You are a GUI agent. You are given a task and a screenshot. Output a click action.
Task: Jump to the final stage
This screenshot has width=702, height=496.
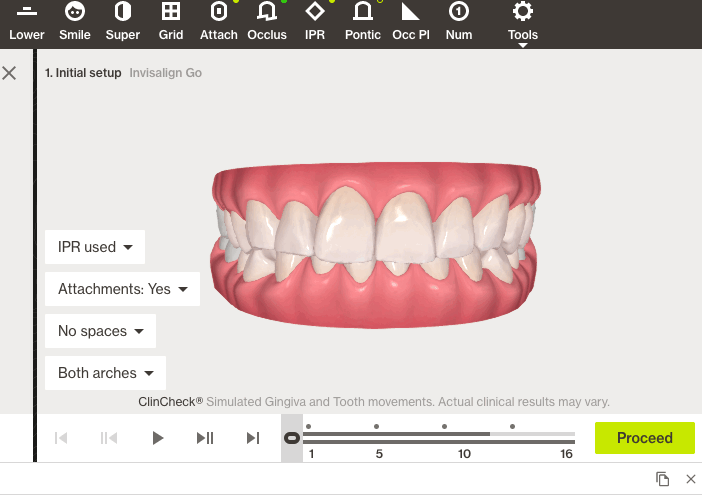point(253,438)
